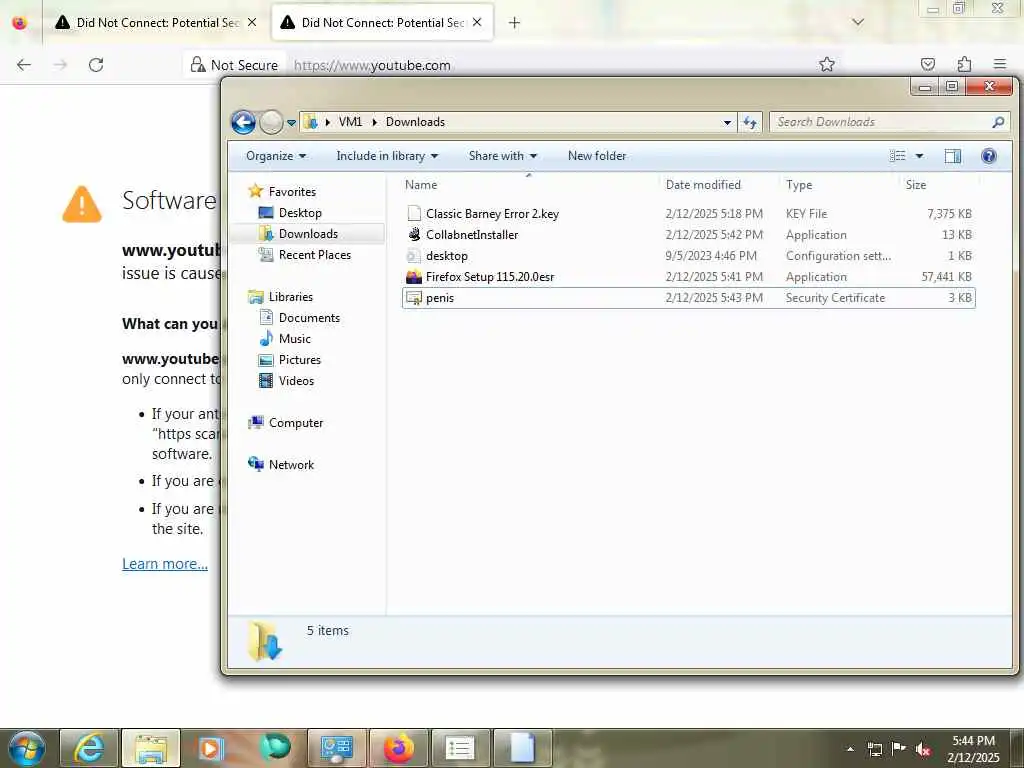This screenshot has width=1024, height=768.
Task: Open the Organize menu
Action: tap(276, 156)
